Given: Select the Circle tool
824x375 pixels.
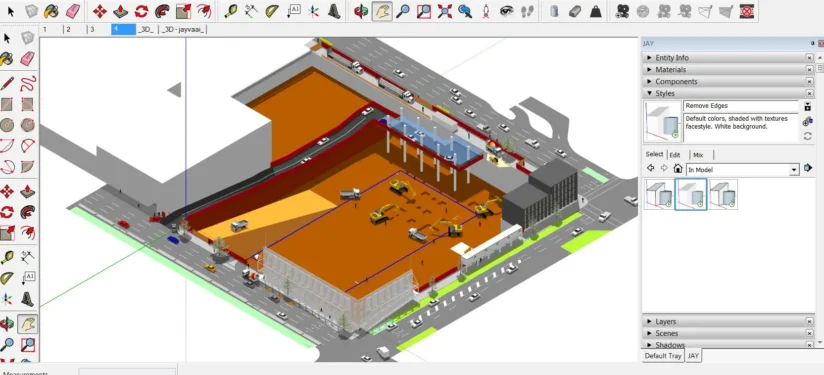Looking at the screenshot, I should tap(7, 125).
